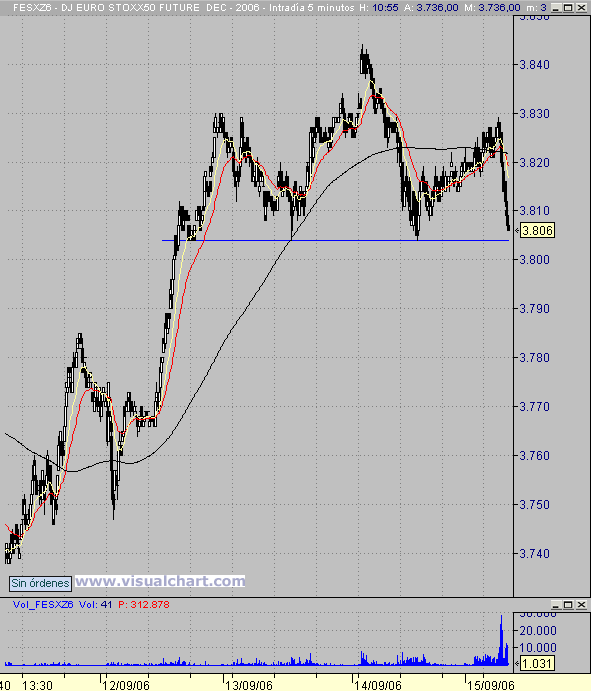The image size is (591, 691).
Task: Click the 'M: 3.736,00' value in title
Action: 492,7
